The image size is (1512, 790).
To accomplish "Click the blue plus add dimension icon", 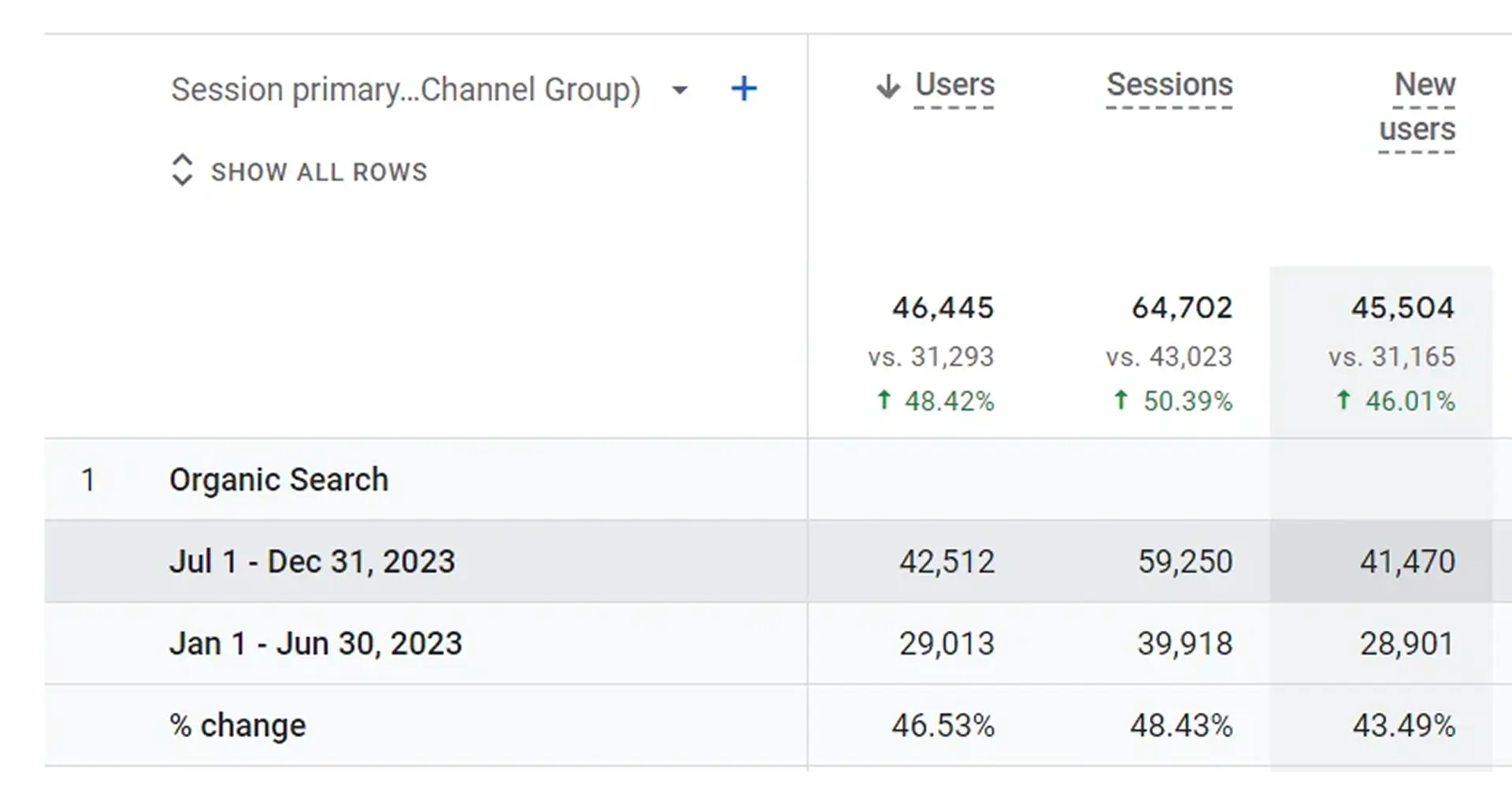I will pos(743,89).
